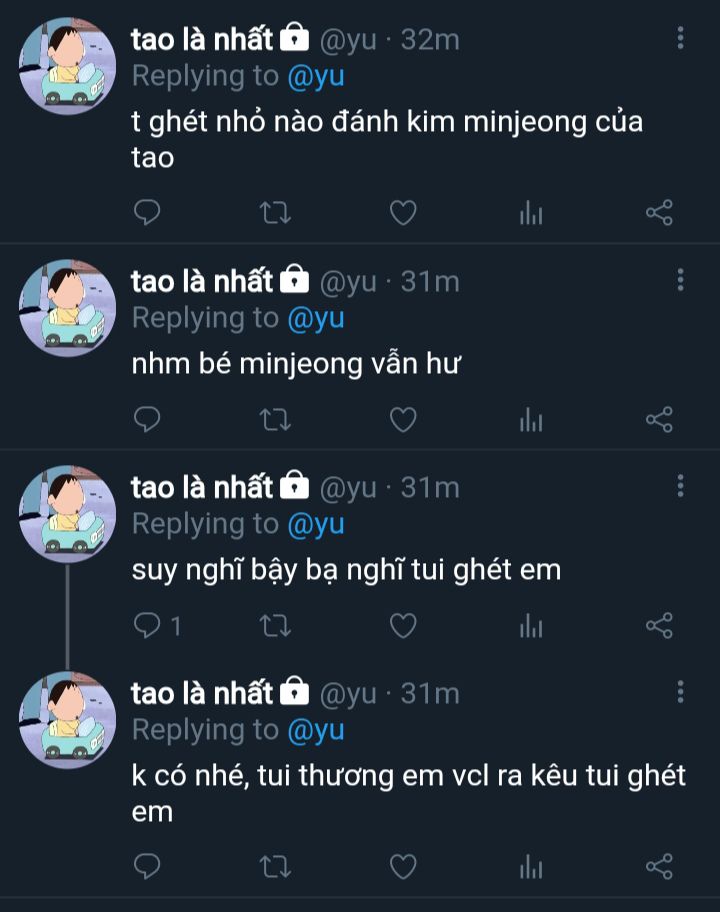Share the 'k có nhé' tweet
Screen dimensions: 720x912
tap(659, 867)
